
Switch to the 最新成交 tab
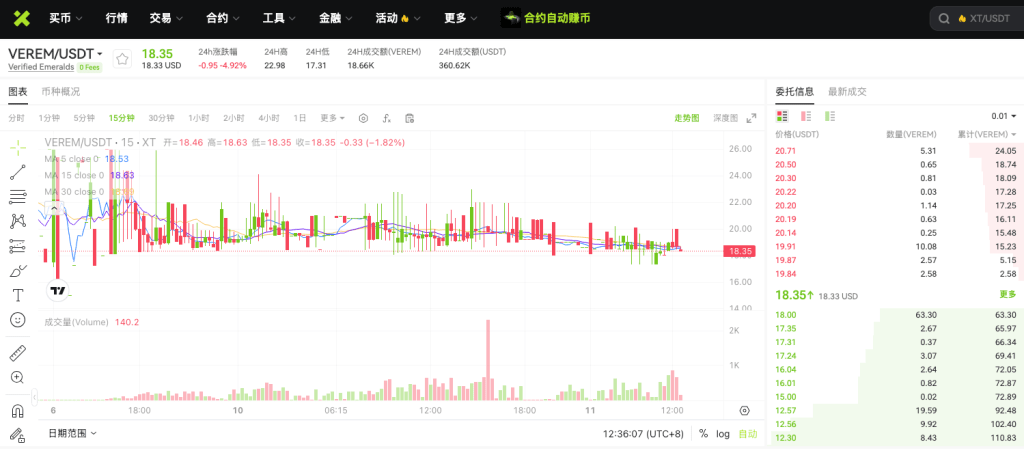tap(847, 92)
